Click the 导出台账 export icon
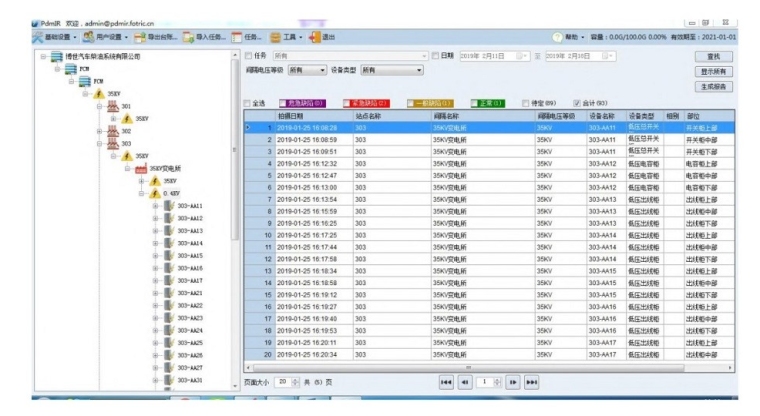Image resolution: width=760 pixels, height=416 pixels. click(x=140, y=37)
